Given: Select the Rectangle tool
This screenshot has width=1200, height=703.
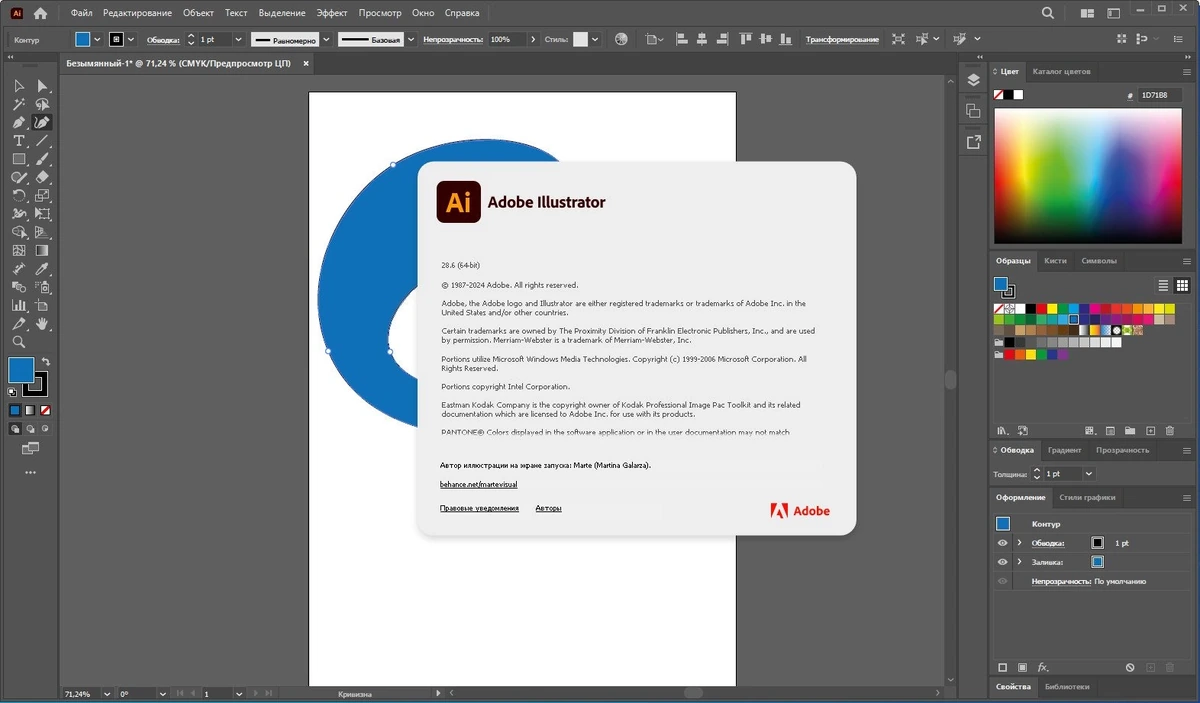Looking at the screenshot, I should pos(19,159).
